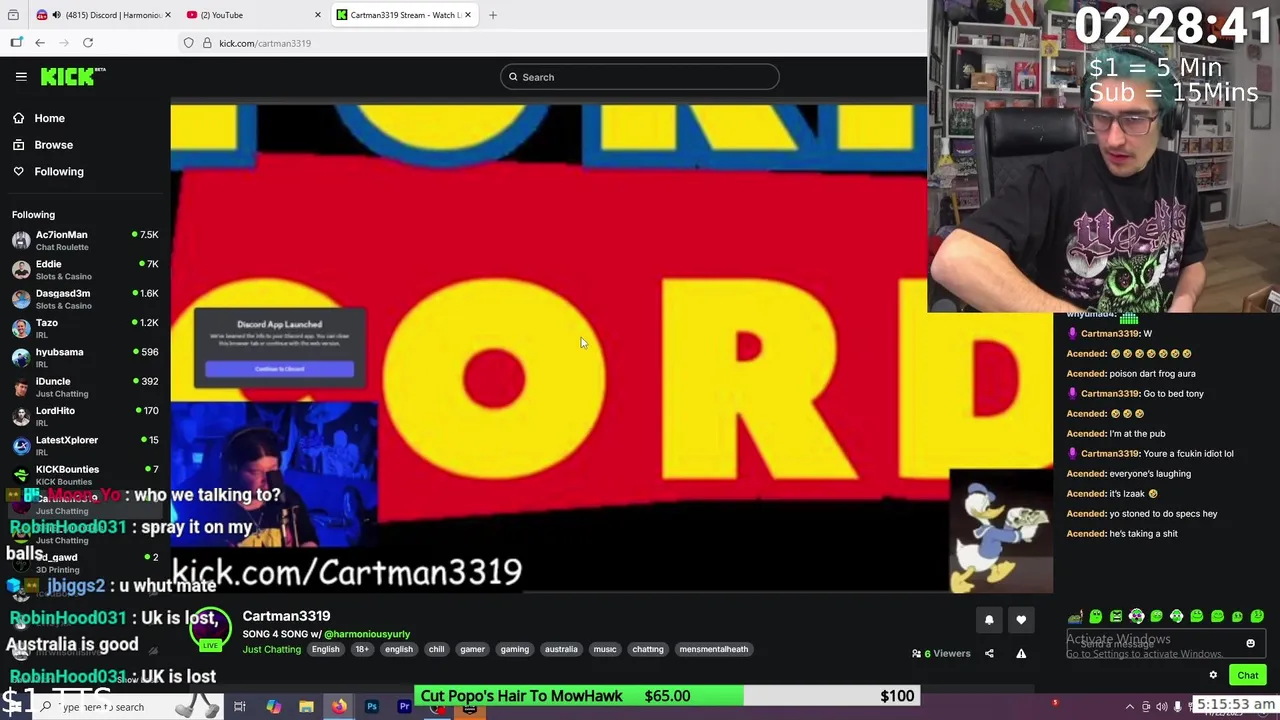Screen dimensions: 1280x720
Task: Open KICKBounties channel
Action: click(85, 475)
